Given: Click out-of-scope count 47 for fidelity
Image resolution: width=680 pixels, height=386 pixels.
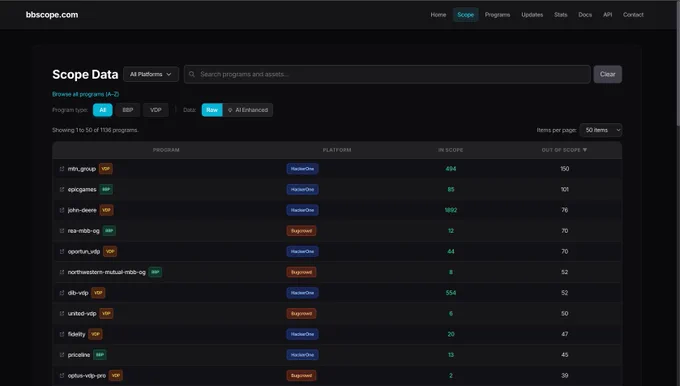Looking at the screenshot, I should 565,334.
